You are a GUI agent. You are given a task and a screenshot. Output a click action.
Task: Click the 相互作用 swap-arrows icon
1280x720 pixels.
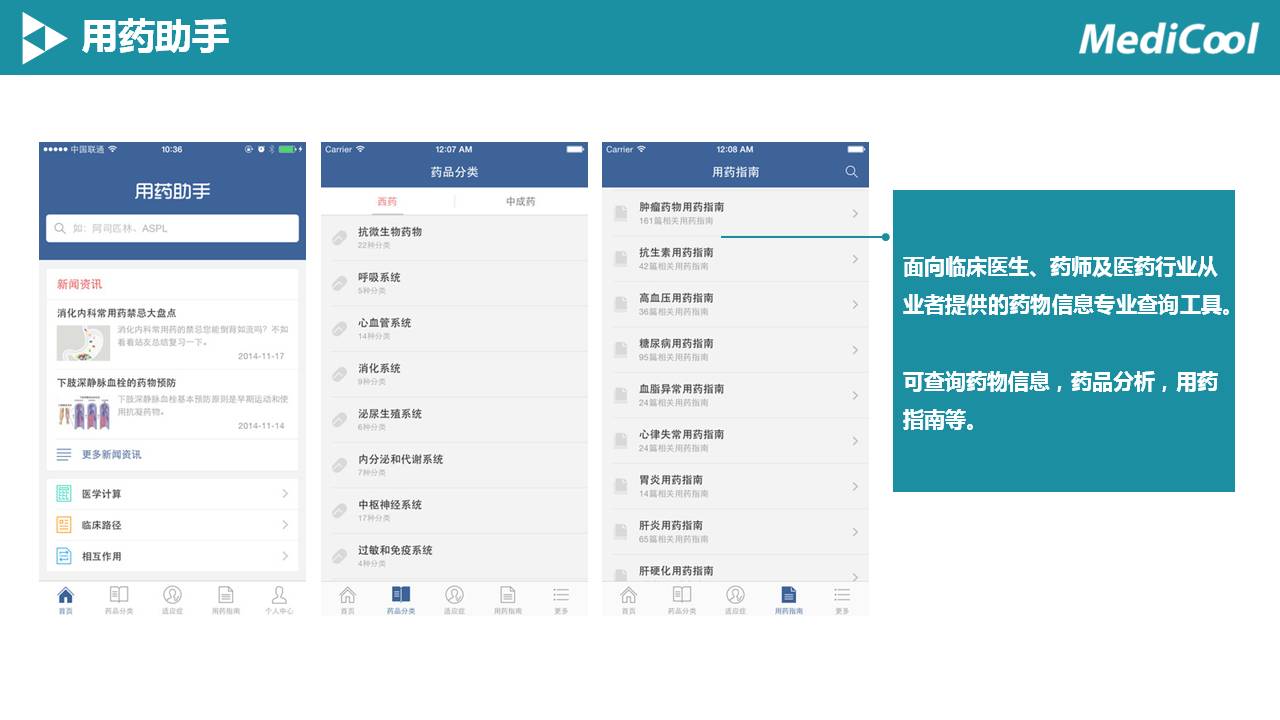pyautogui.click(x=64, y=556)
